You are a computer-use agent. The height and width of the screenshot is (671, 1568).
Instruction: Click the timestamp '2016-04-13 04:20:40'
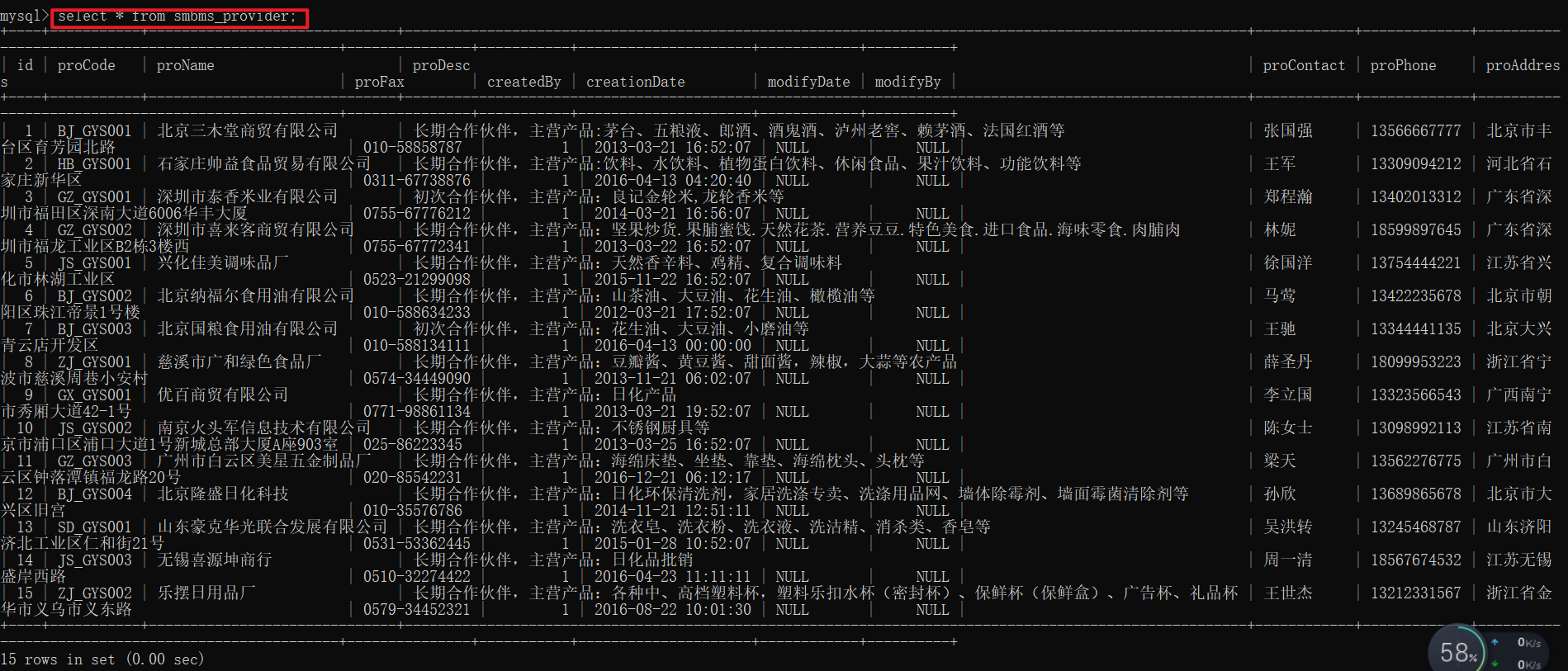coord(673,180)
